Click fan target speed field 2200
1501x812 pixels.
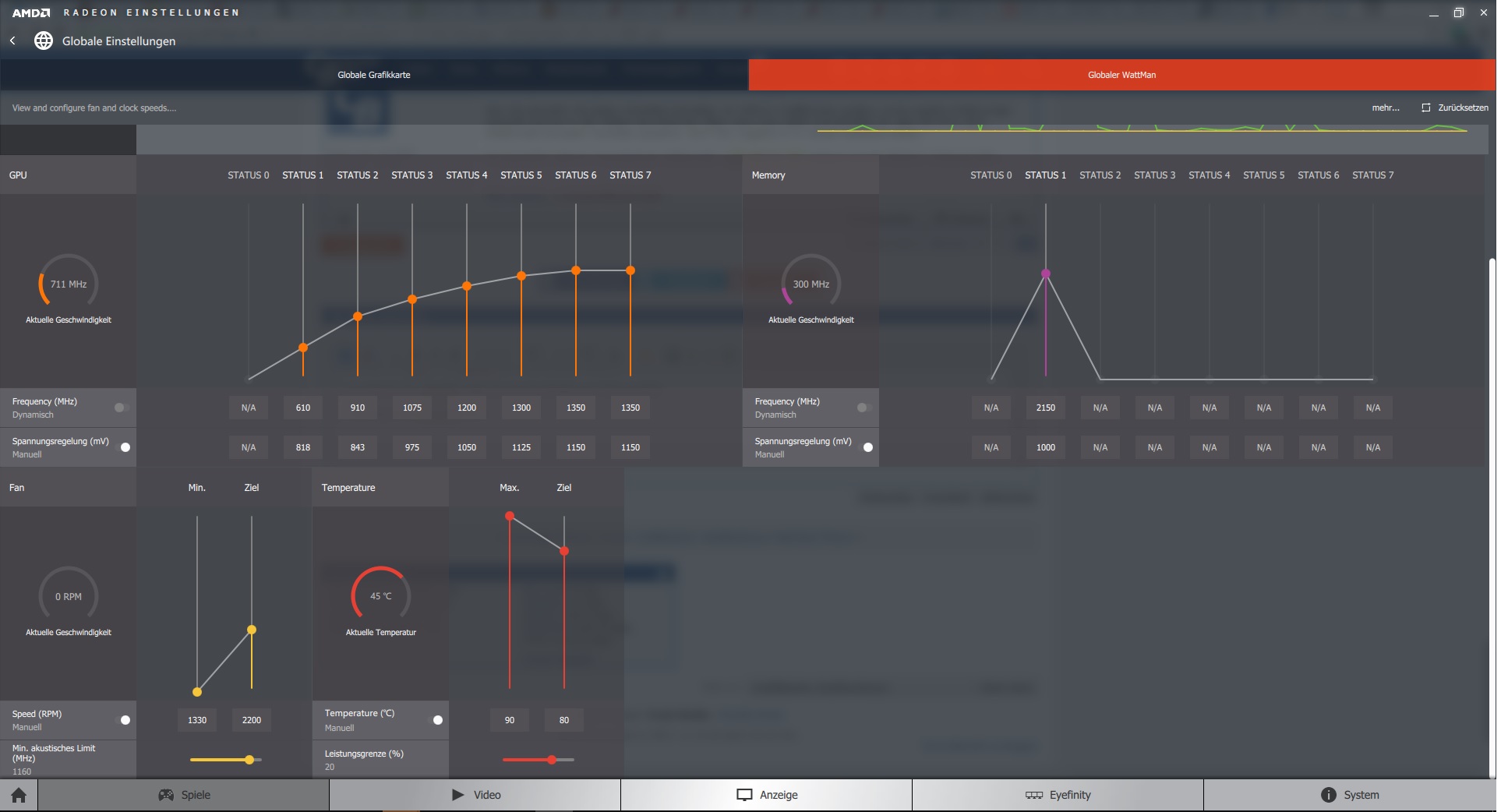(252, 720)
